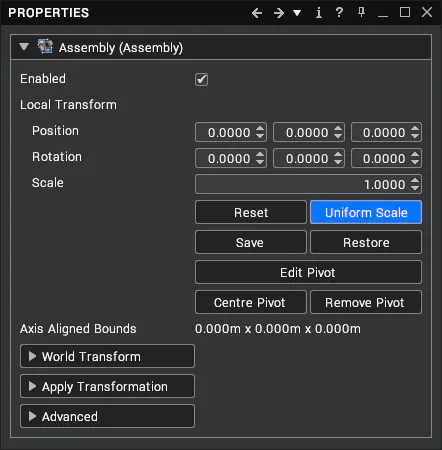Click the forward arrow in Properties header
442x450 pixels.
click(279, 13)
